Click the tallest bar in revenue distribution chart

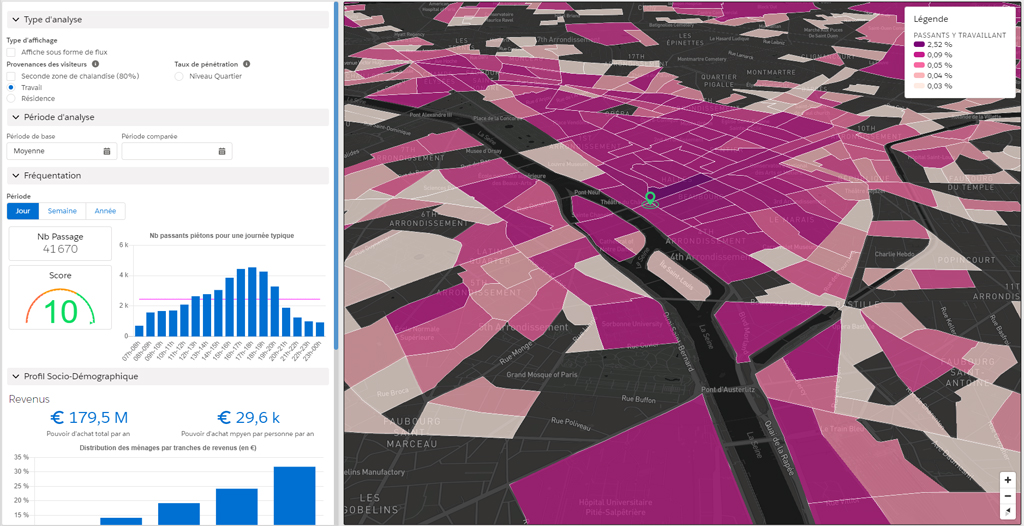point(295,496)
